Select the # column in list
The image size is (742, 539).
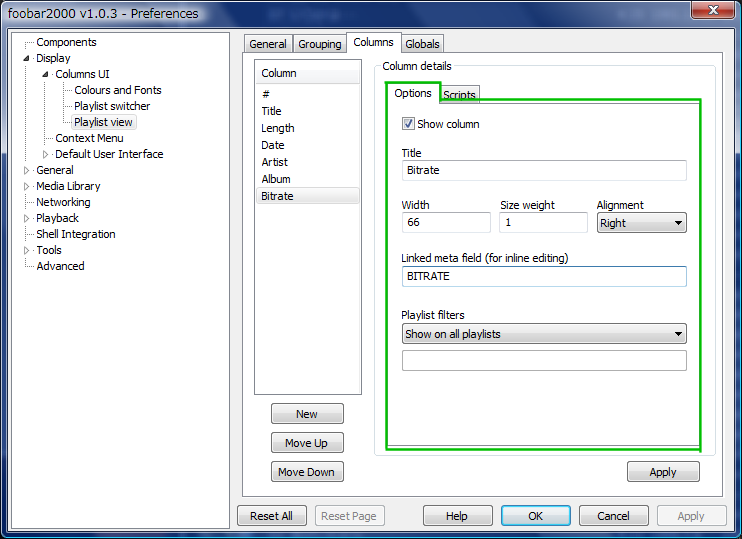(308, 94)
